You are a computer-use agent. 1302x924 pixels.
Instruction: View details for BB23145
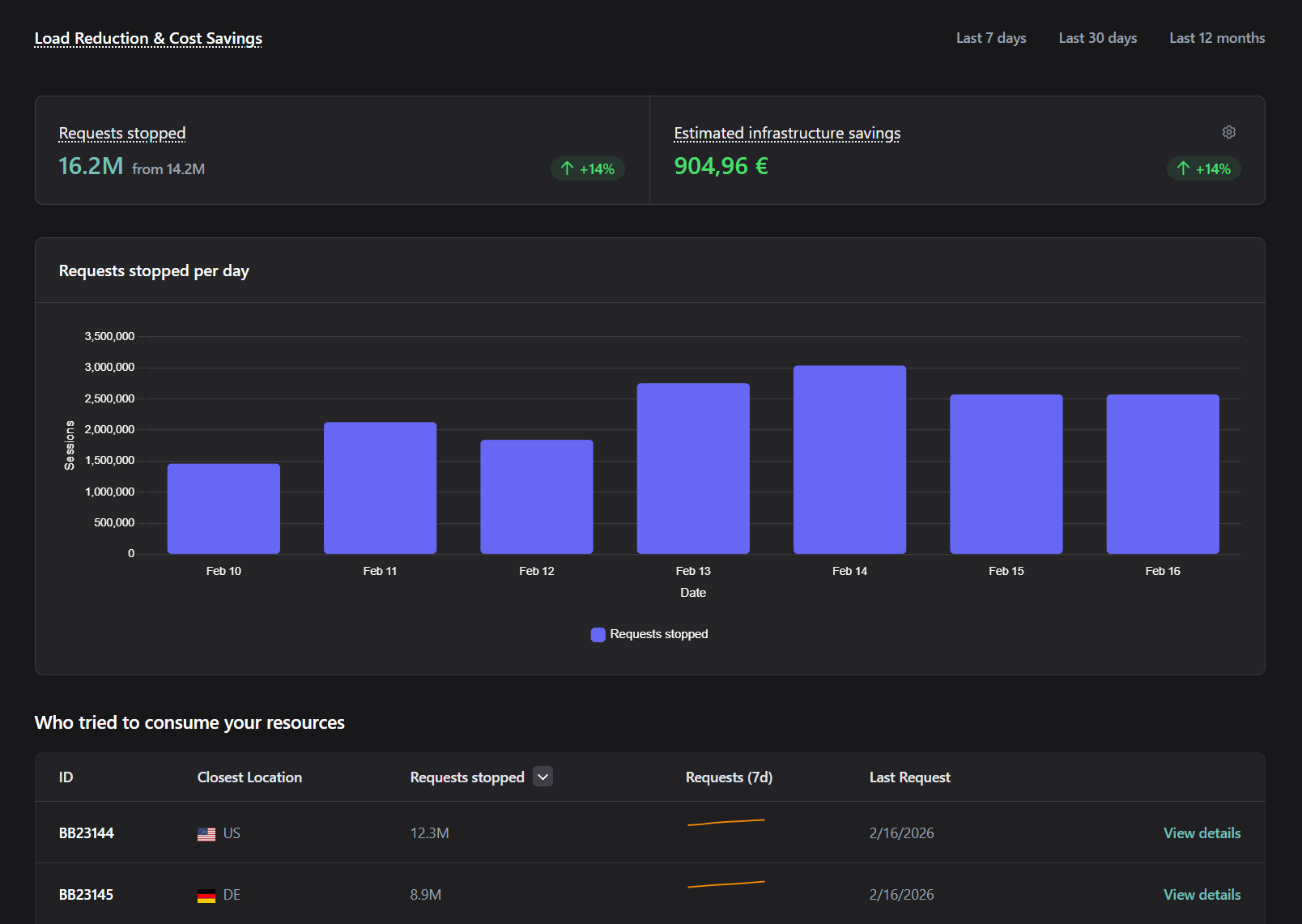tap(1202, 895)
